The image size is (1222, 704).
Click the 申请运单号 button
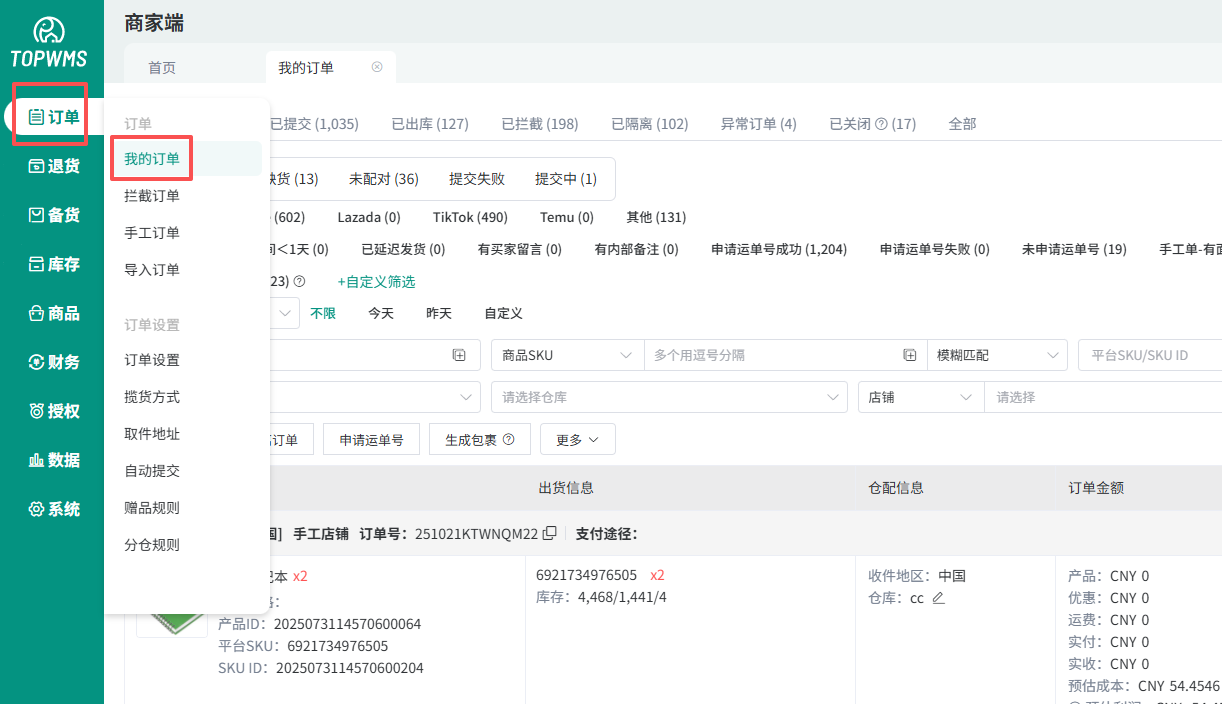(x=371, y=439)
